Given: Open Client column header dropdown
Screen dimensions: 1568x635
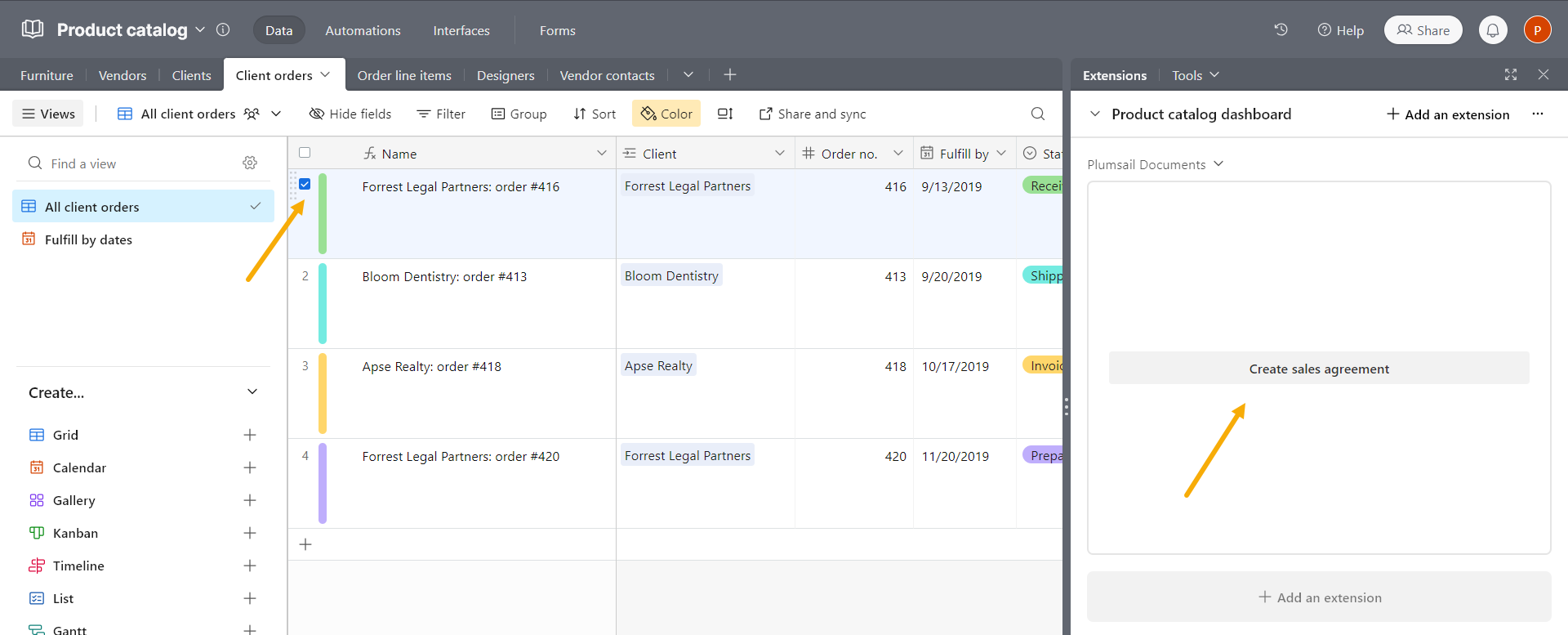Looking at the screenshot, I should tap(780, 153).
